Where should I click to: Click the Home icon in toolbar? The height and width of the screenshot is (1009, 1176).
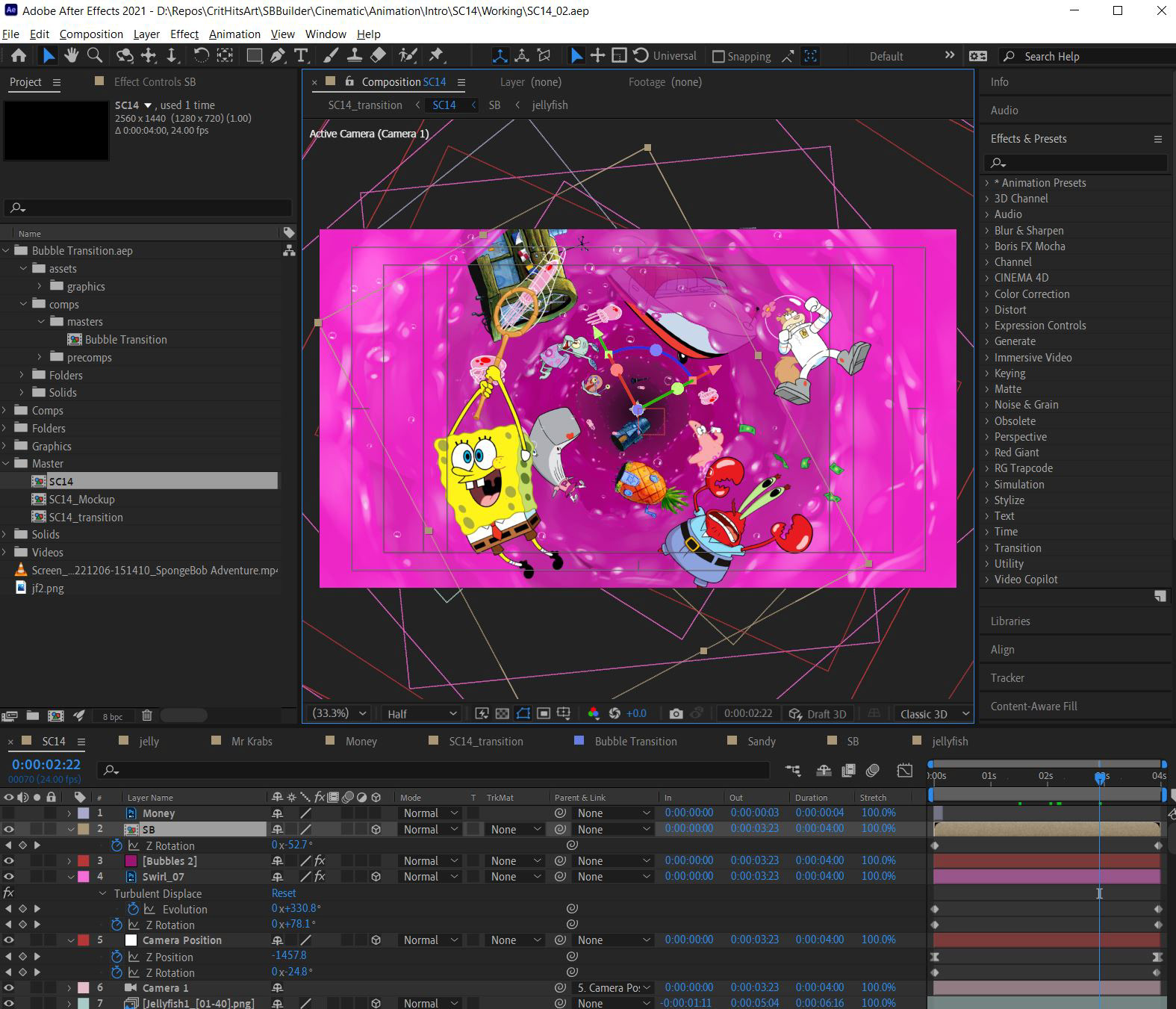tap(19, 56)
